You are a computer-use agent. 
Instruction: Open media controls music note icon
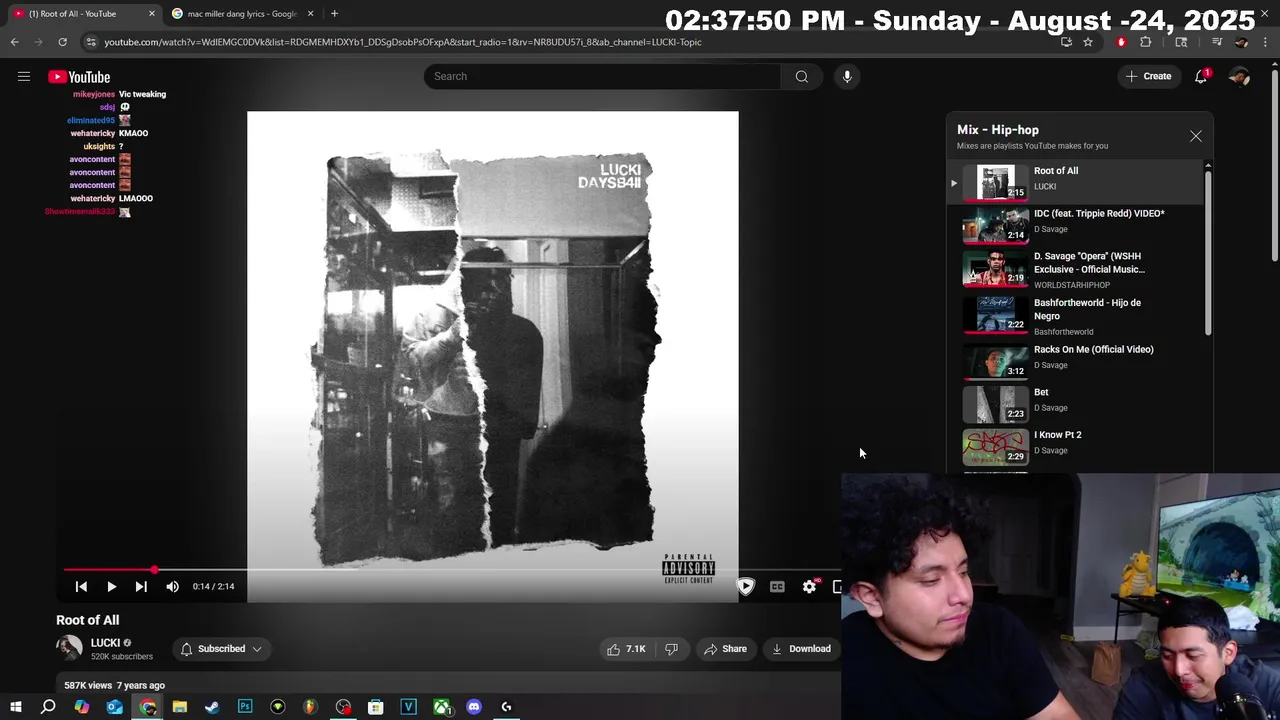coord(1217,42)
